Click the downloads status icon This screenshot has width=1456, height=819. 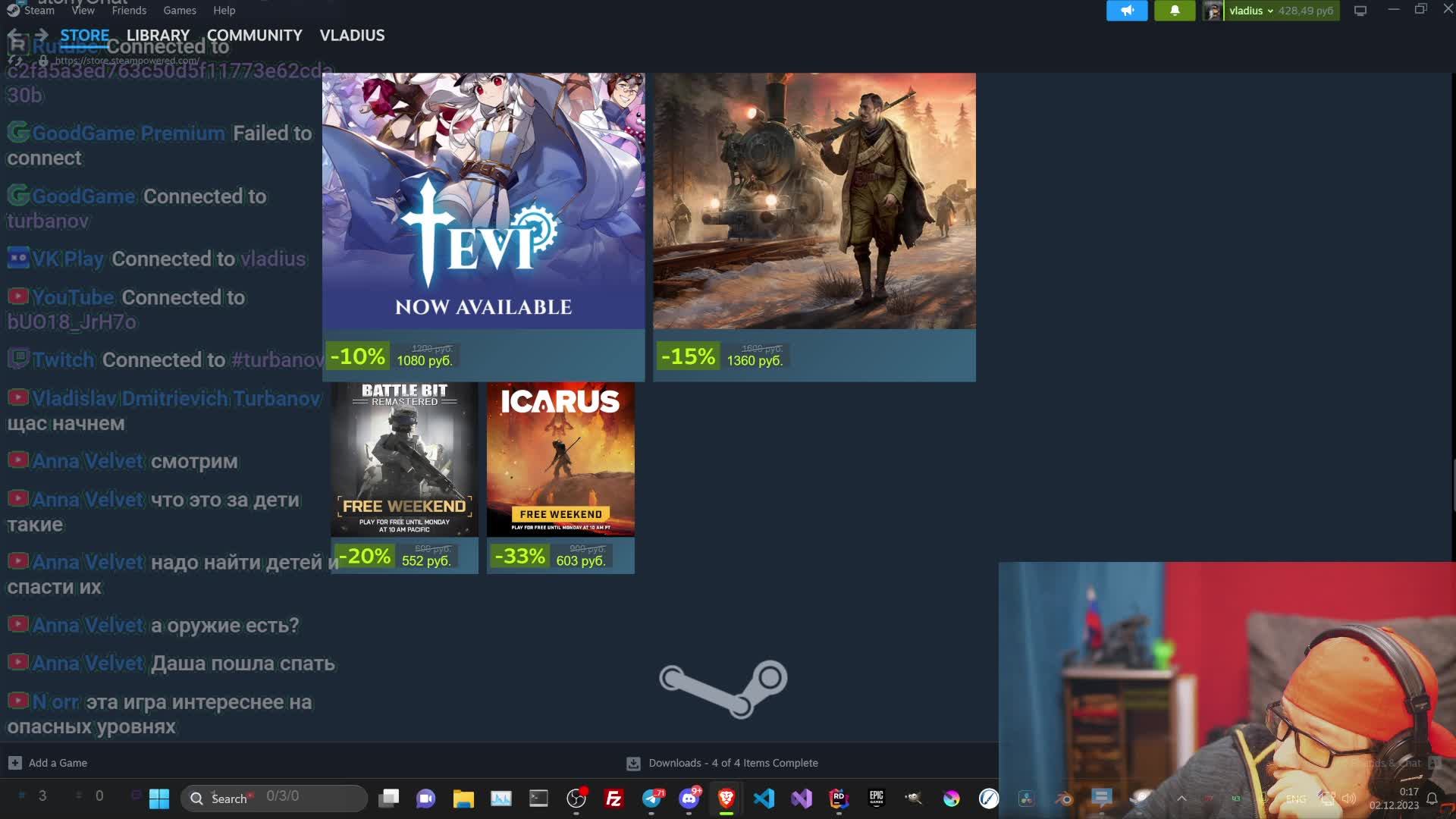(x=633, y=764)
